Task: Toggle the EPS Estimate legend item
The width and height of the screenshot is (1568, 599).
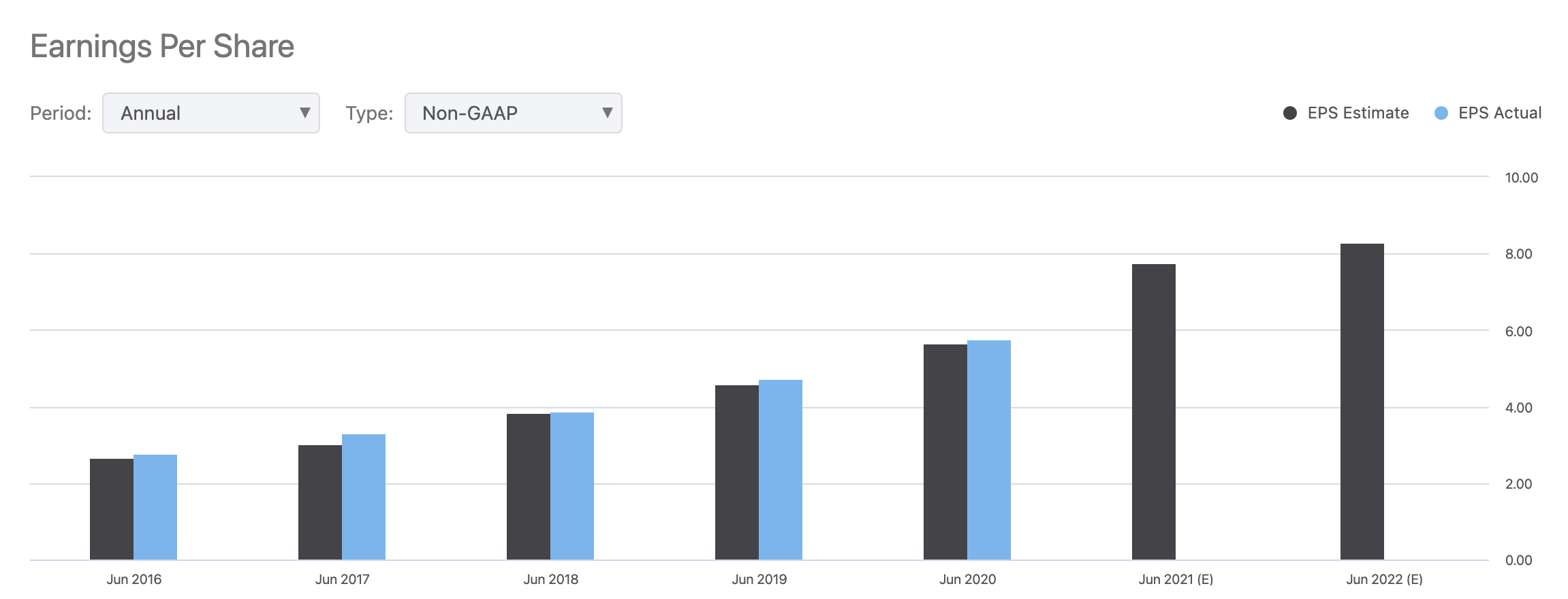Action: pyautogui.click(x=1346, y=113)
